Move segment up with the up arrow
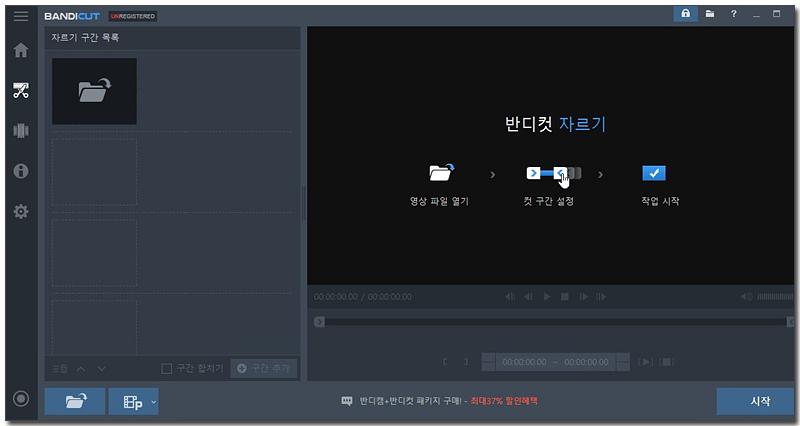Screen dimensions: 800x426 (x=81, y=368)
